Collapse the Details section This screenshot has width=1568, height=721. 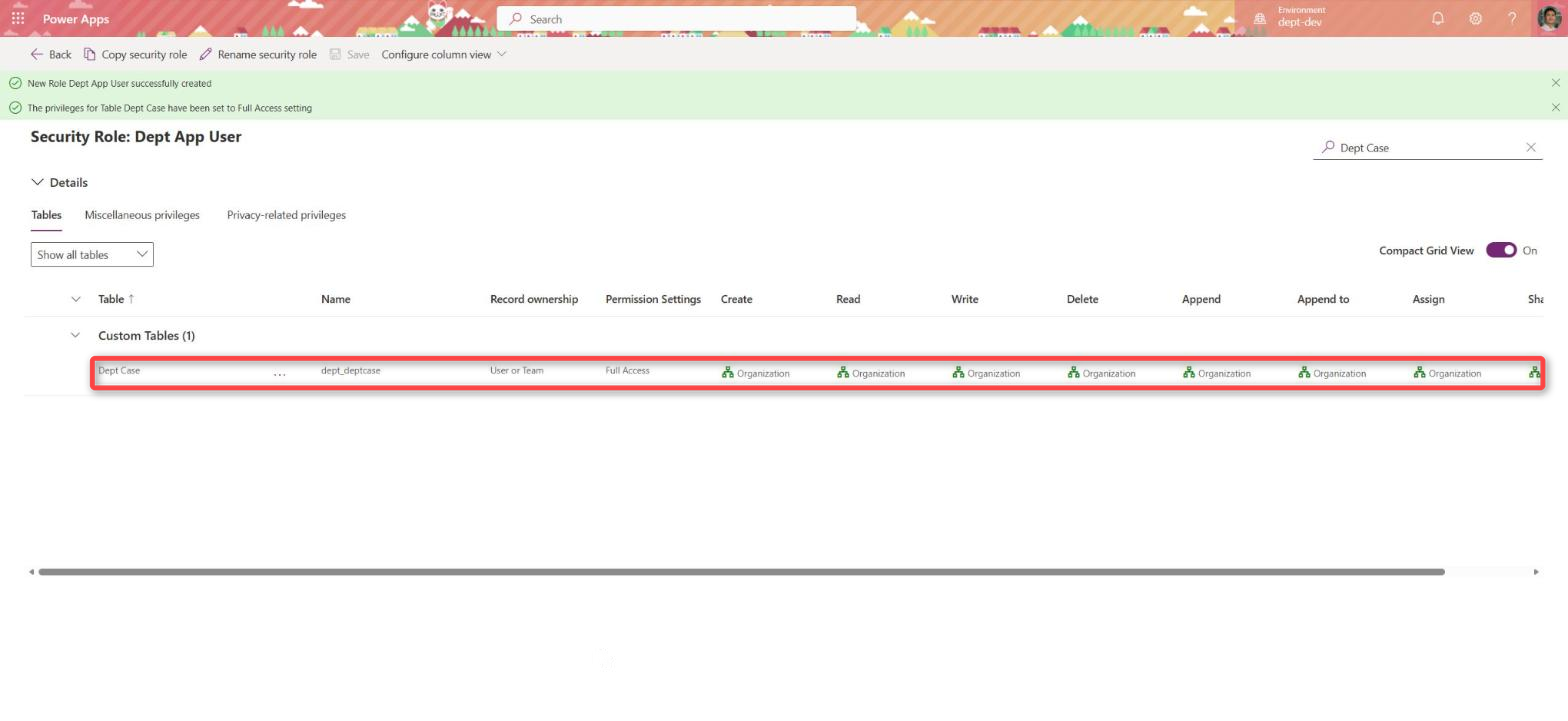click(x=59, y=182)
